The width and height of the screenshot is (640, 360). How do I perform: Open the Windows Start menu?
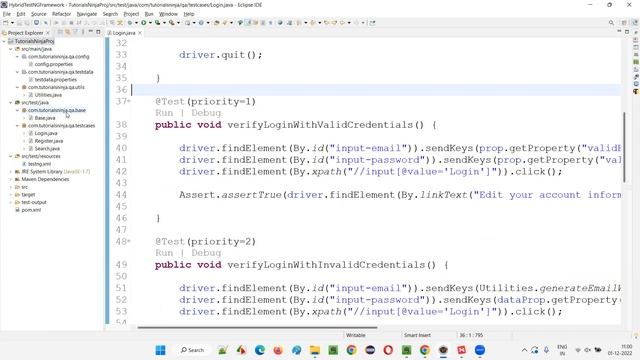[161, 350]
